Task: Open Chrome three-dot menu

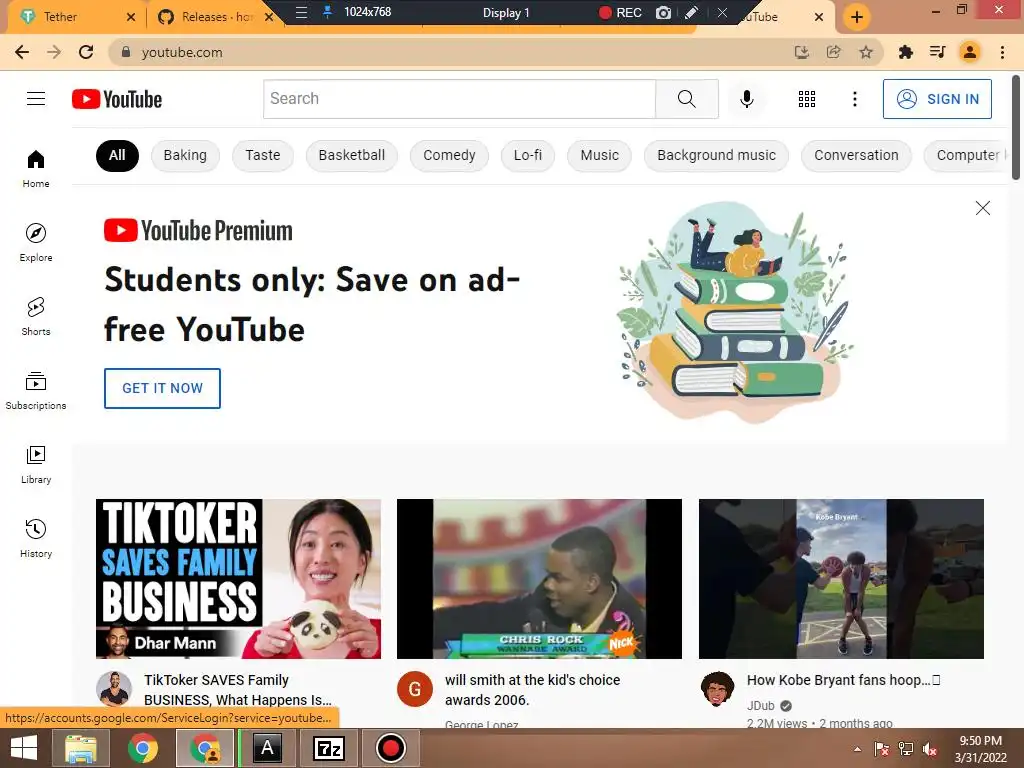Action: click(1002, 52)
